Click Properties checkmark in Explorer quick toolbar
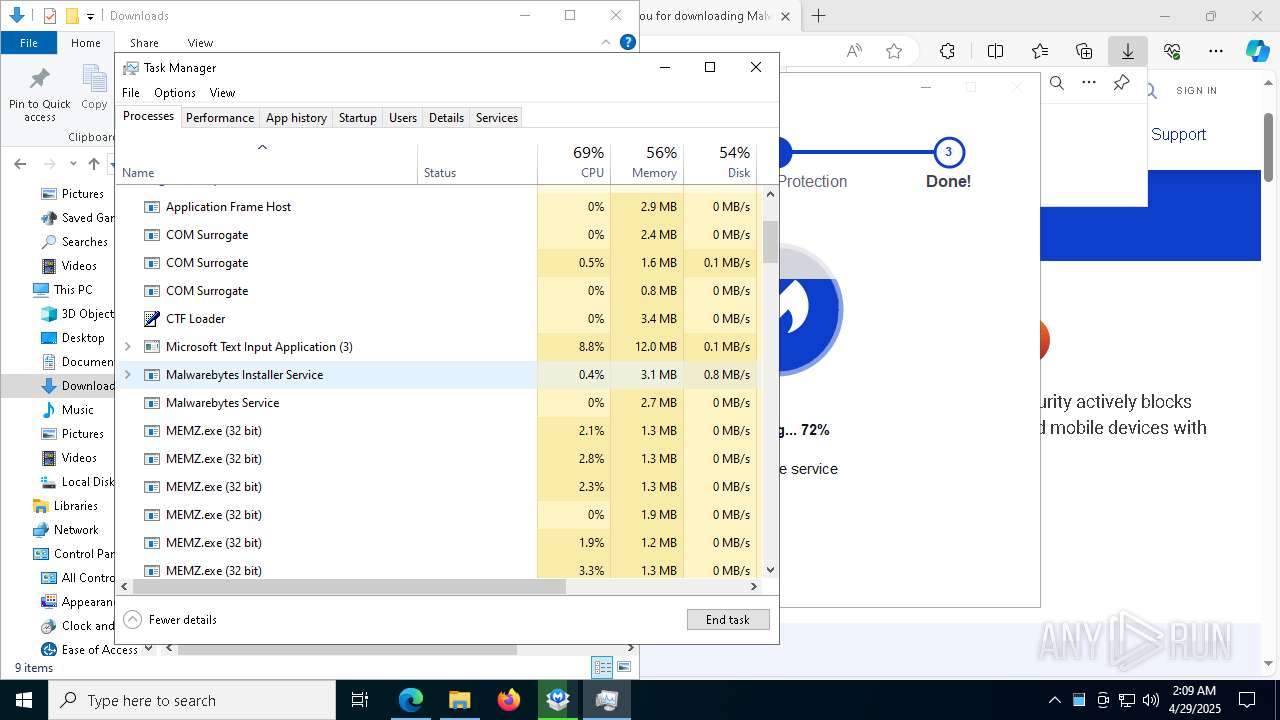 (x=49, y=15)
